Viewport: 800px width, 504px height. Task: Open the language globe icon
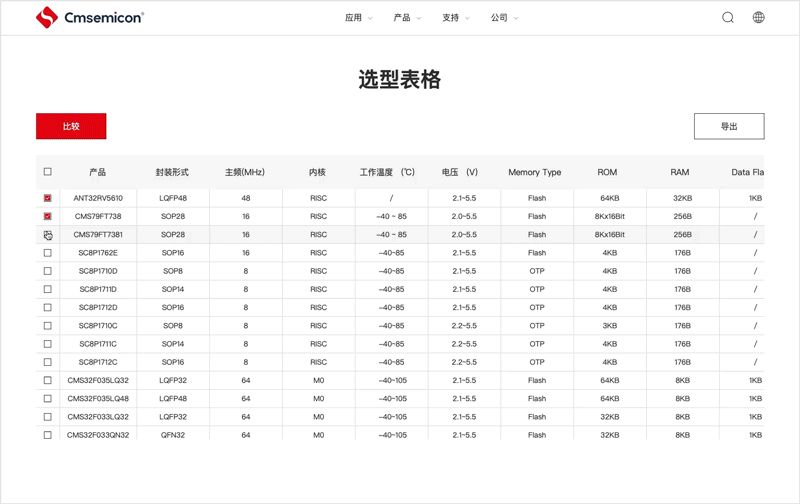[759, 17]
